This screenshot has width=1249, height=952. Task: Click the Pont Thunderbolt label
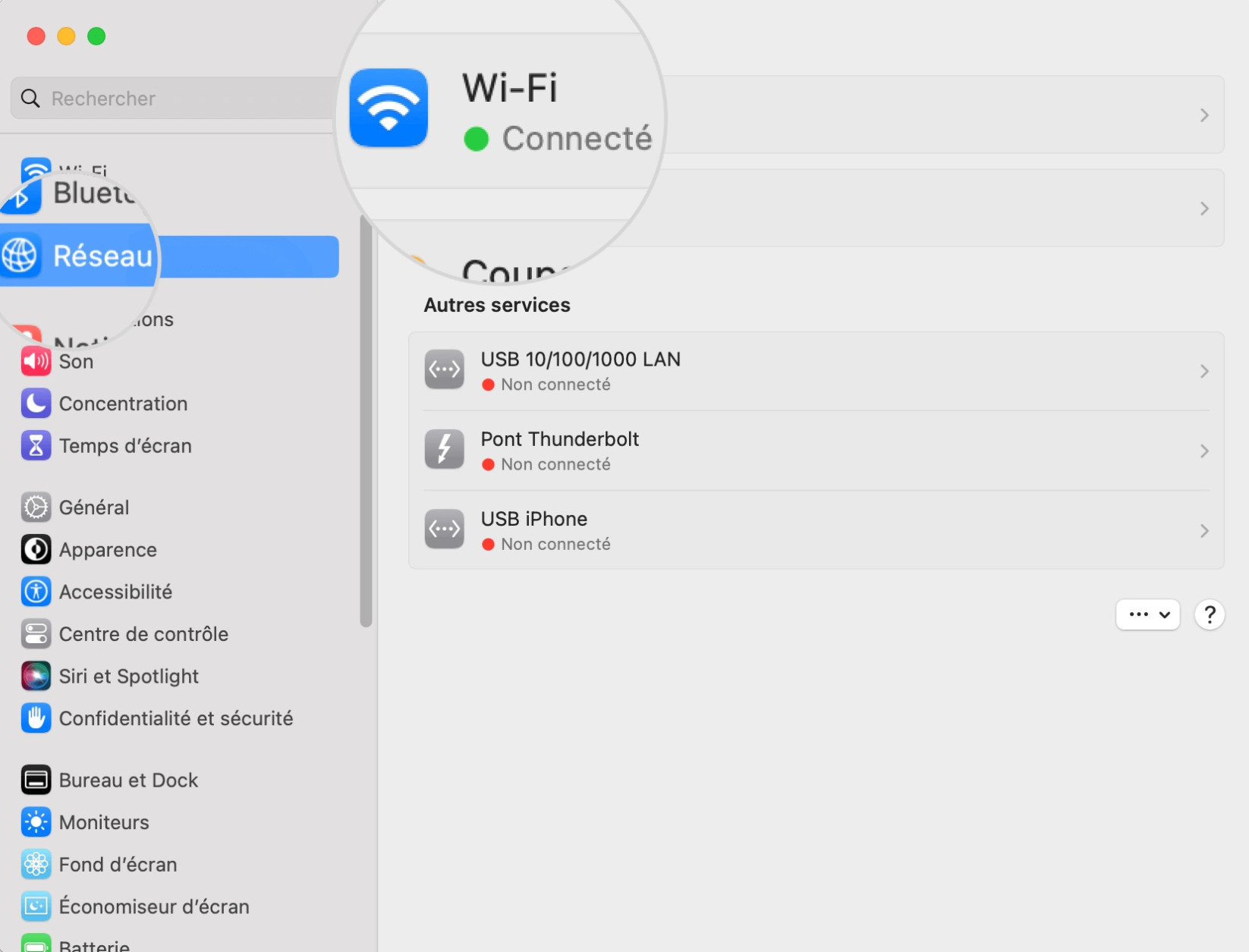[560, 439]
